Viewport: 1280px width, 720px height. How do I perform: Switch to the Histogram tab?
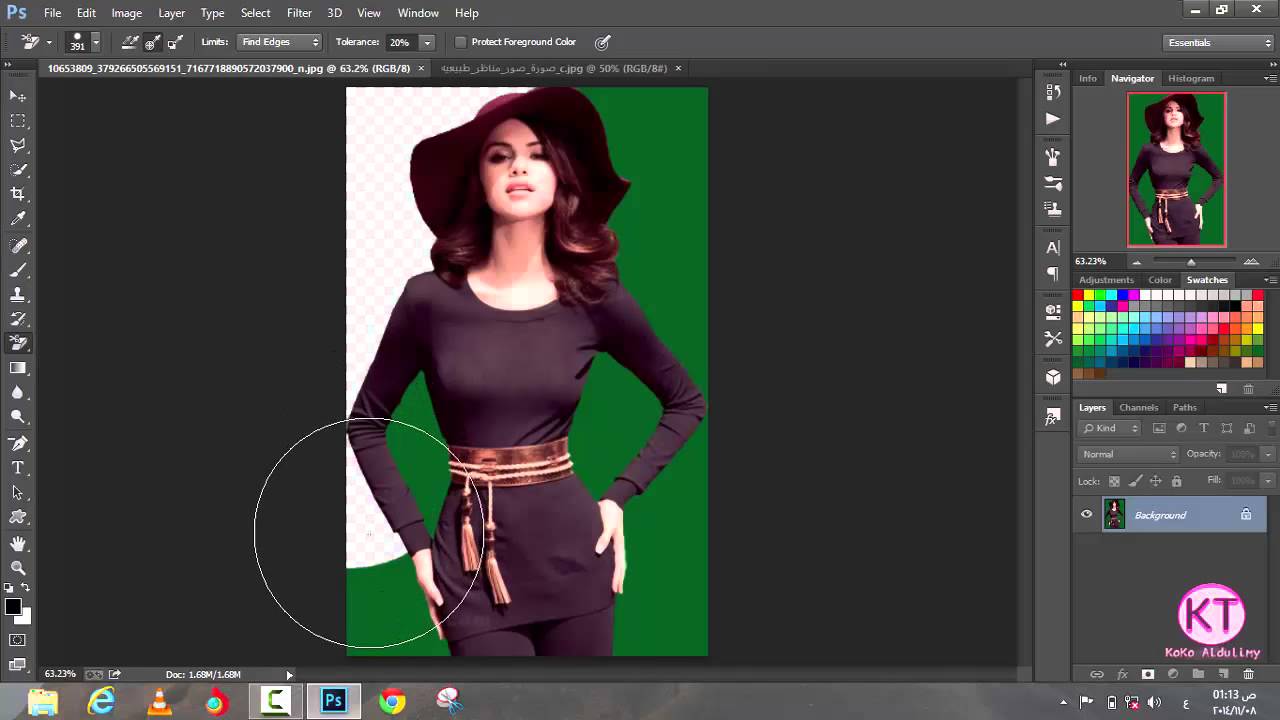[1191, 78]
